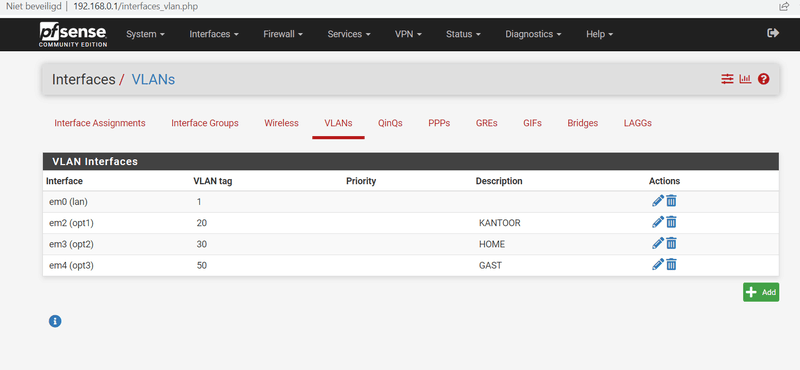
Task: Open the bar chart status icon
Action: click(745, 79)
